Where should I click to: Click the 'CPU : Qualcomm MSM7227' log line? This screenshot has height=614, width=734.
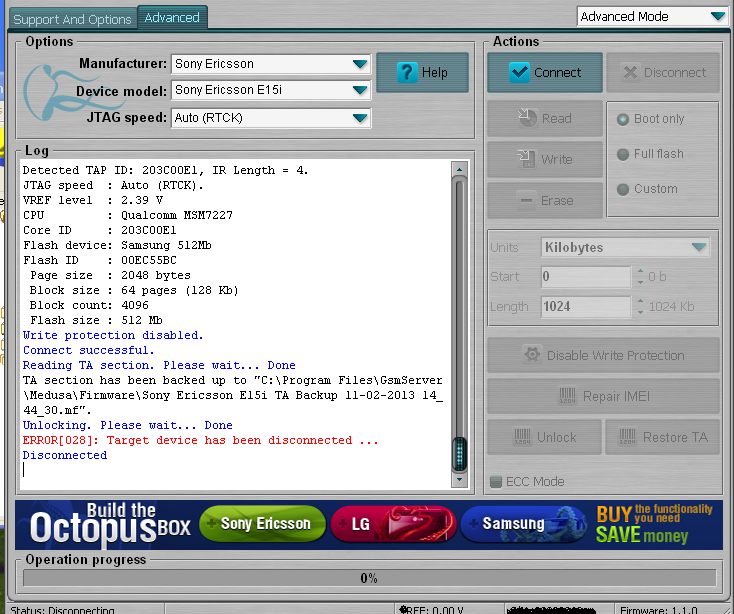pos(127,215)
